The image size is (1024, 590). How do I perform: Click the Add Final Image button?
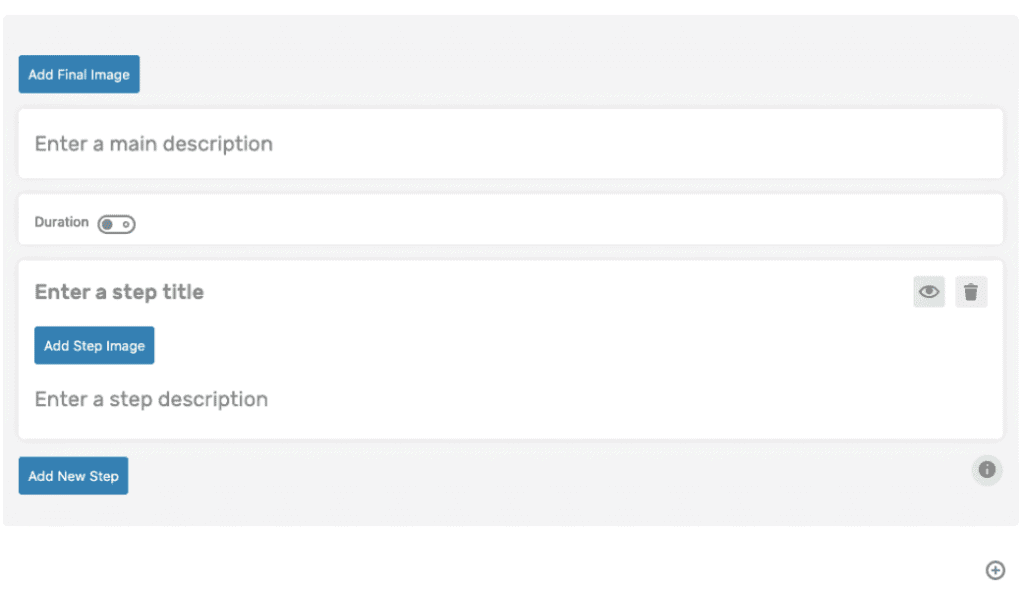pos(79,74)
